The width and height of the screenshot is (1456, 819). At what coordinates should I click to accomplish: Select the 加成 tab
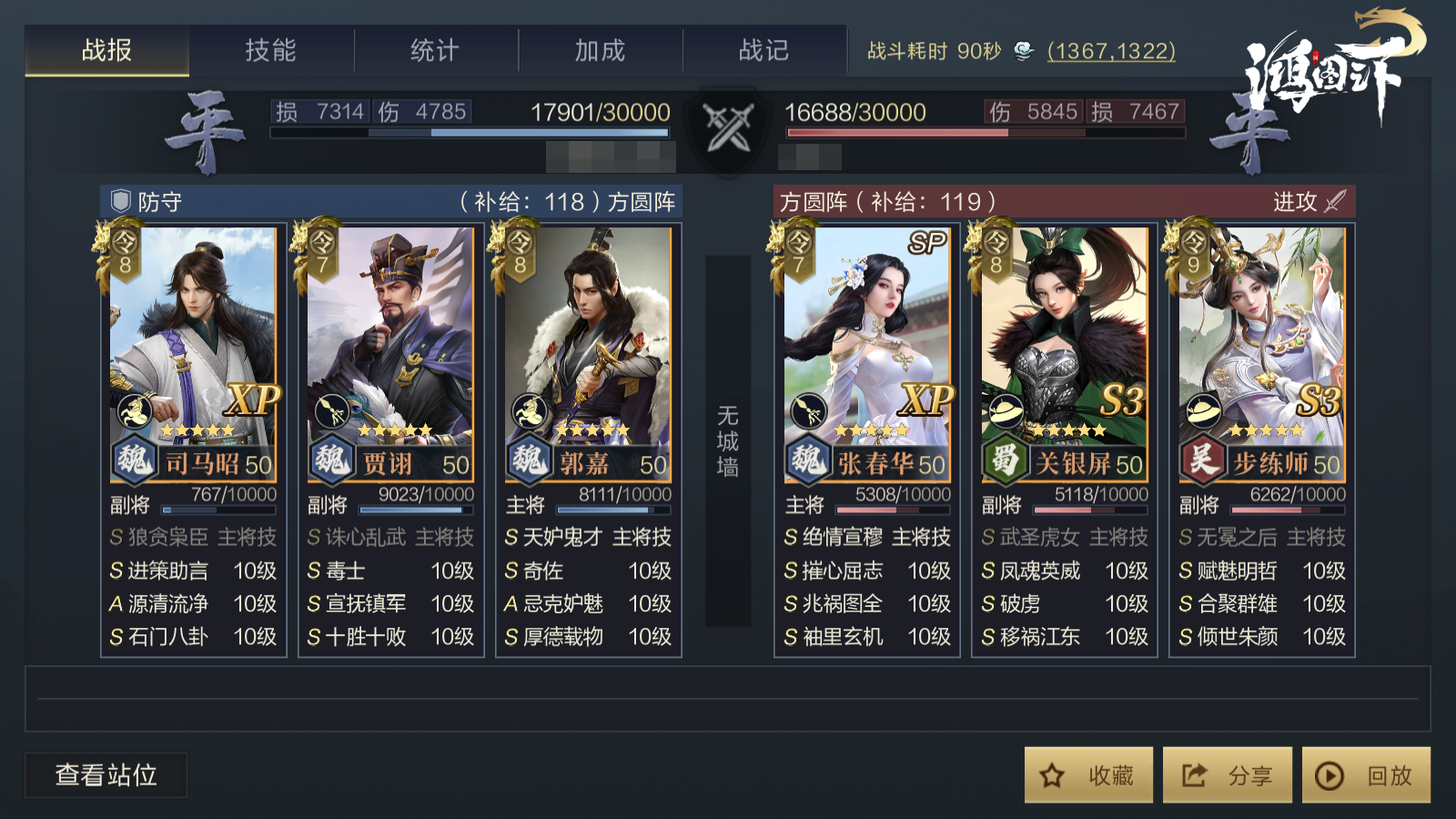coord(600,50)
